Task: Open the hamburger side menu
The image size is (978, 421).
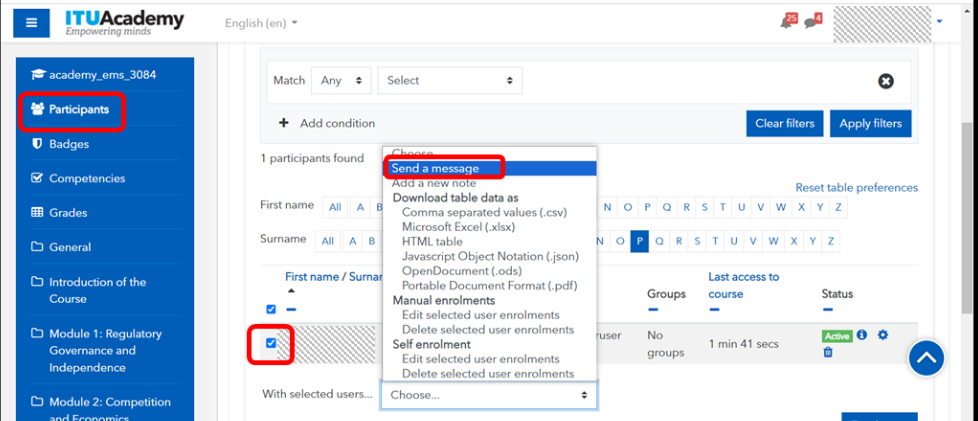Action: pyautogui.click(x=32, y=22)
